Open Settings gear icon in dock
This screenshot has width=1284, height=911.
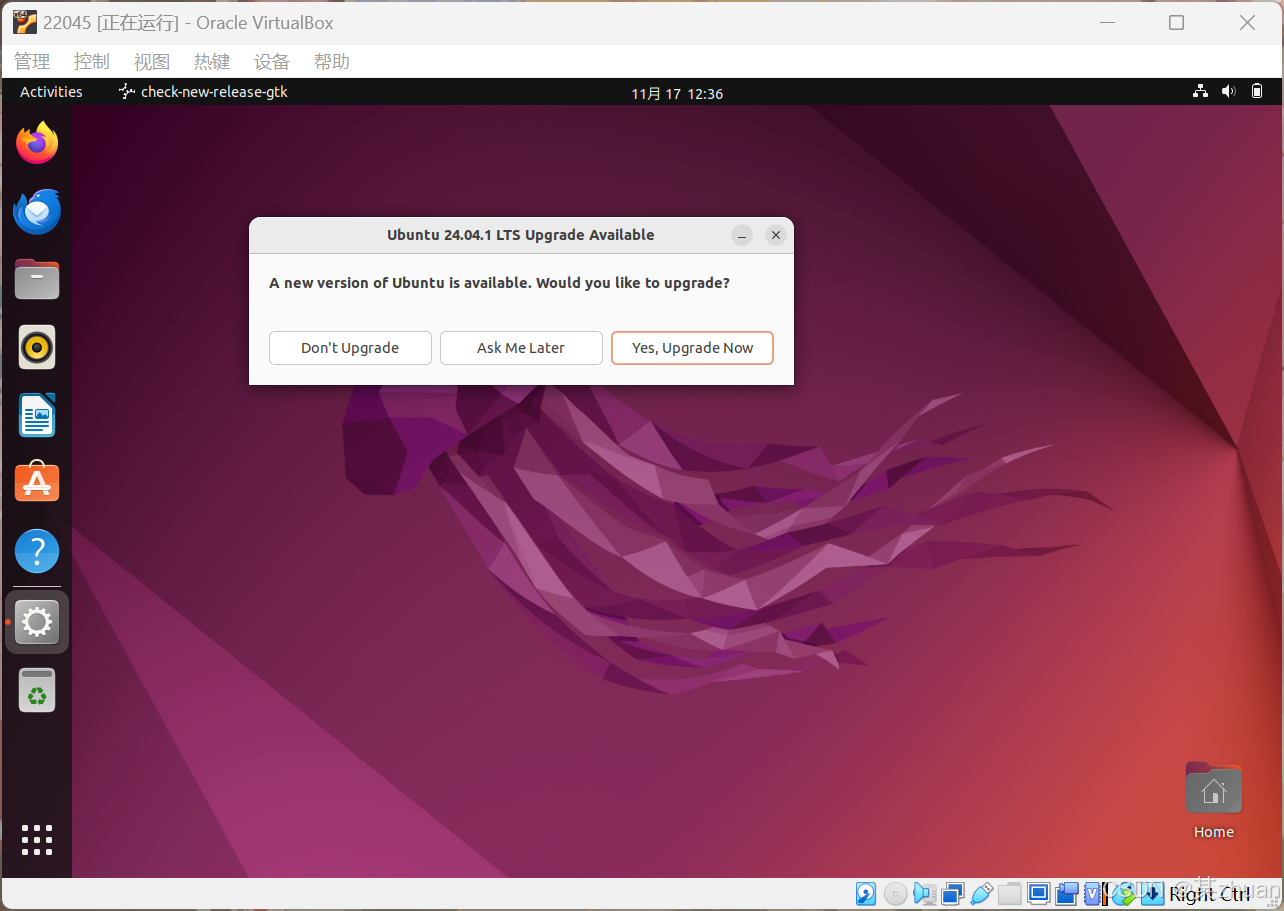tap(37, 623)
